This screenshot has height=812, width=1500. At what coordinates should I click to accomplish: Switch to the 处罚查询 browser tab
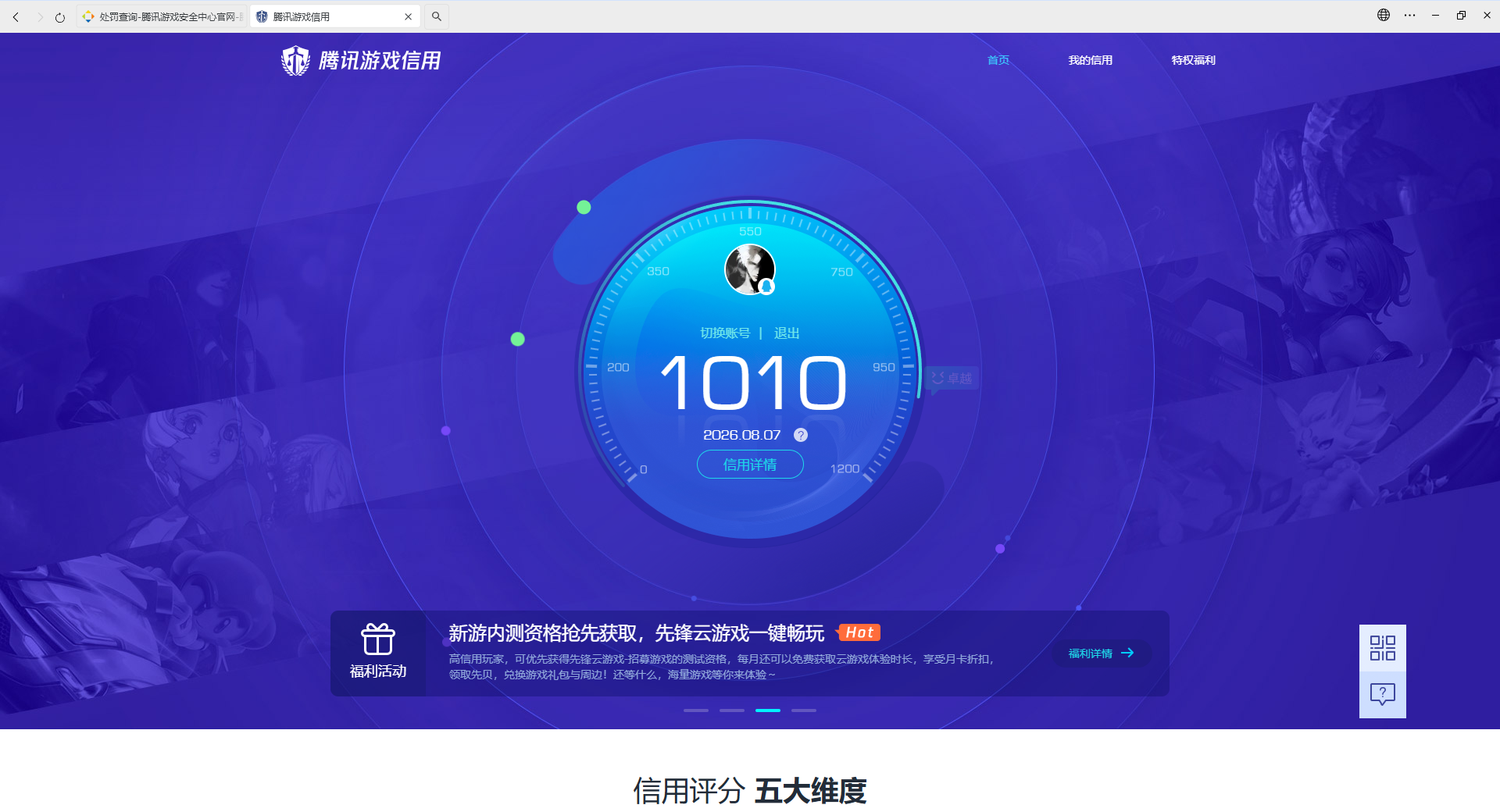tap(162, 16)
